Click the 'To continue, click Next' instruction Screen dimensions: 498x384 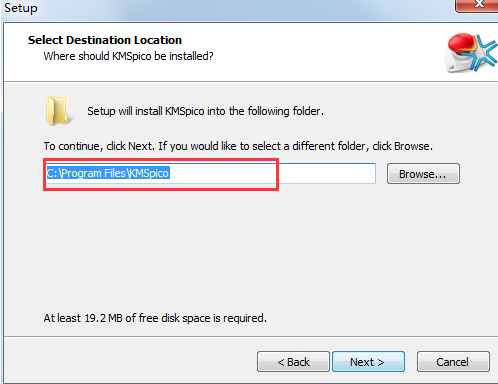[238, 146]
